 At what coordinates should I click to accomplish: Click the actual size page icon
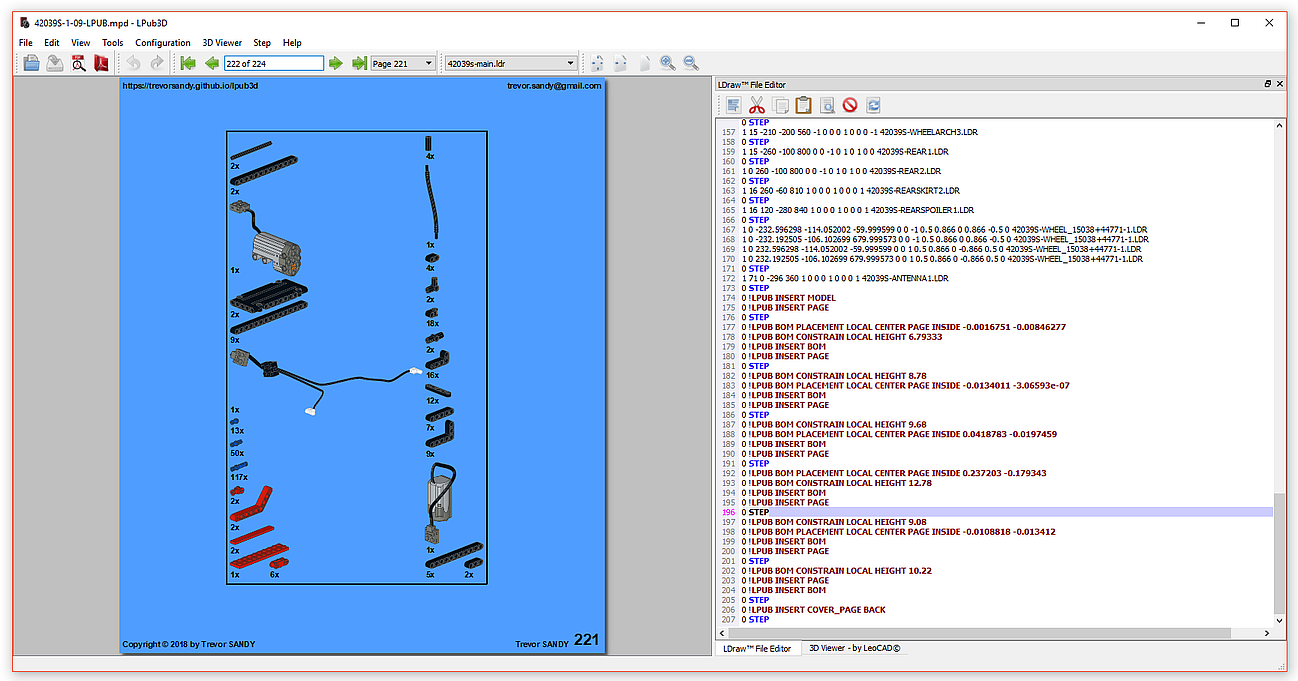point(644,63)
